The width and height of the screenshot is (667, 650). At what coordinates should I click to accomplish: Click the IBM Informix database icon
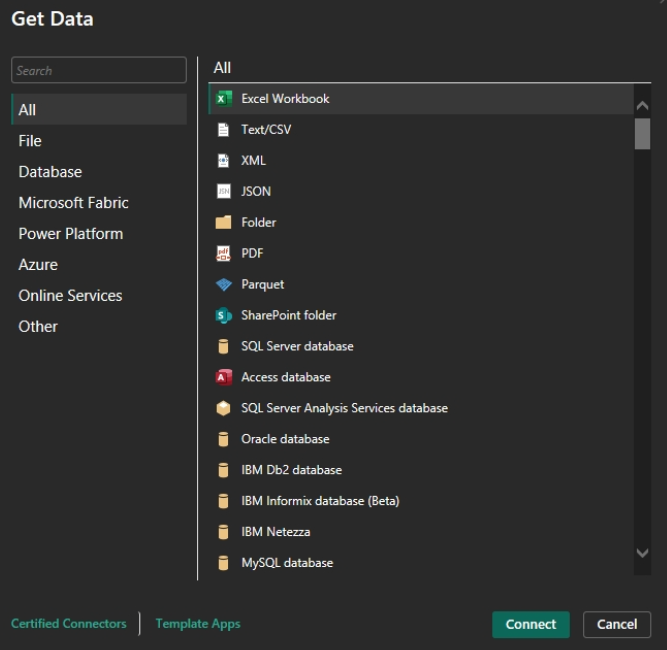(223, 501)
